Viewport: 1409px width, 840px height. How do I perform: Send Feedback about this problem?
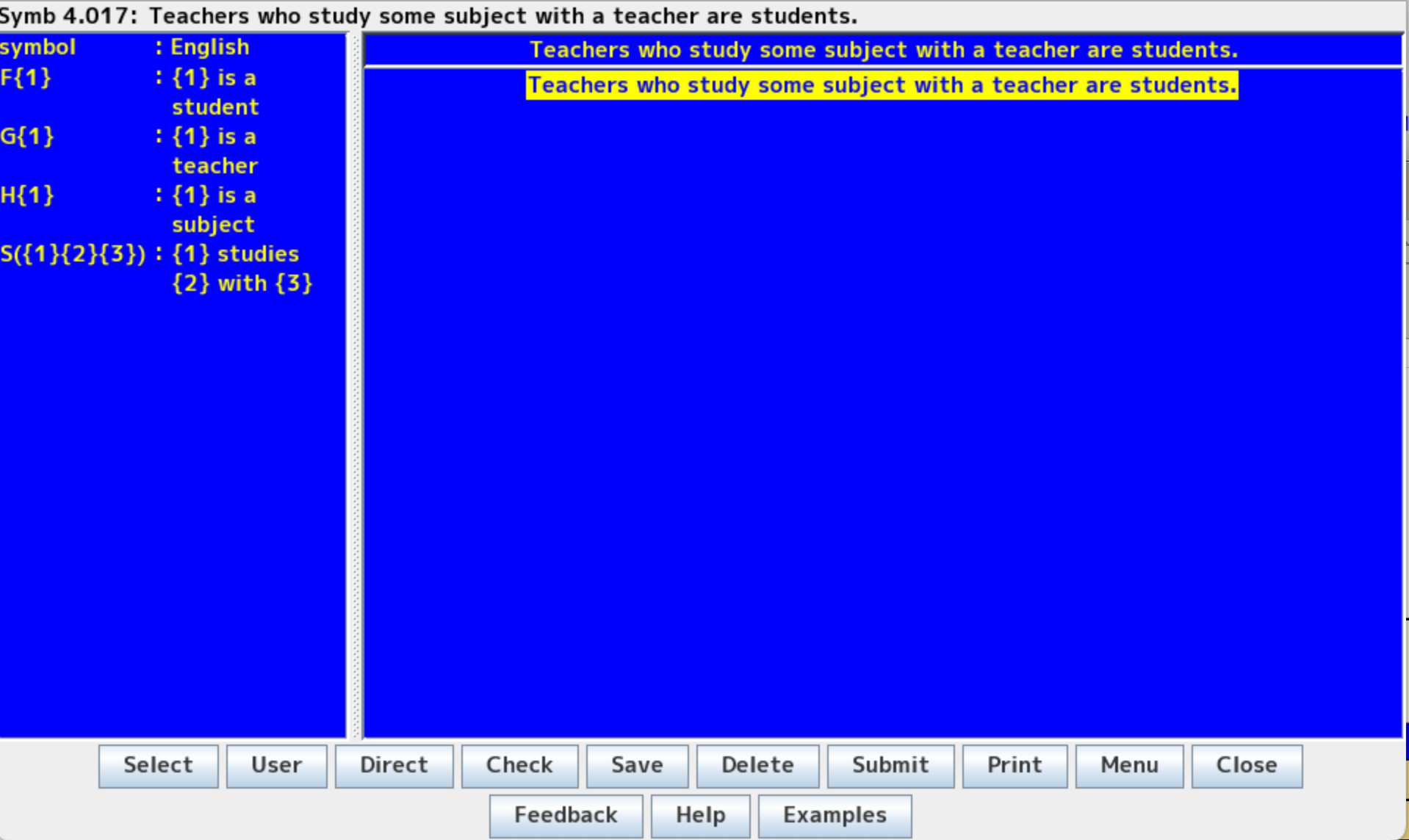coord(566,815)
